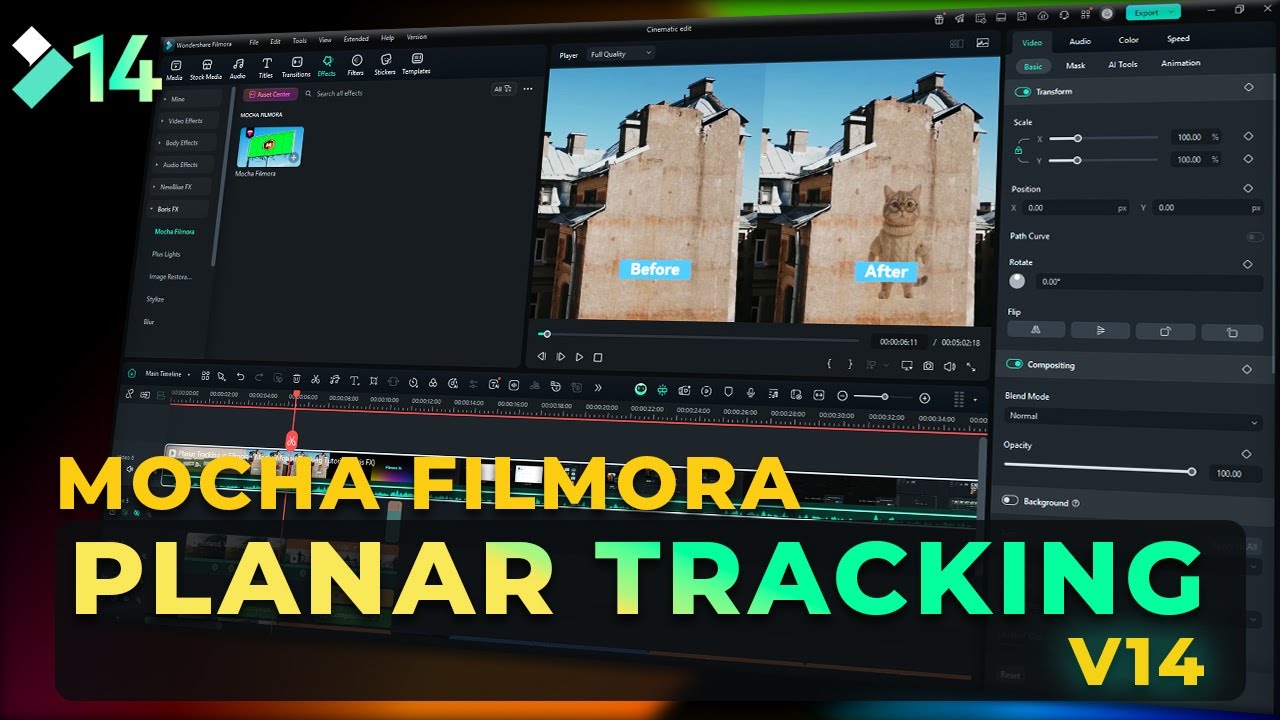The image size is (1280, 720).
Task: Click the crop tool in timeline toolbar
Action: pyautogui.click(x=373, y=380)
